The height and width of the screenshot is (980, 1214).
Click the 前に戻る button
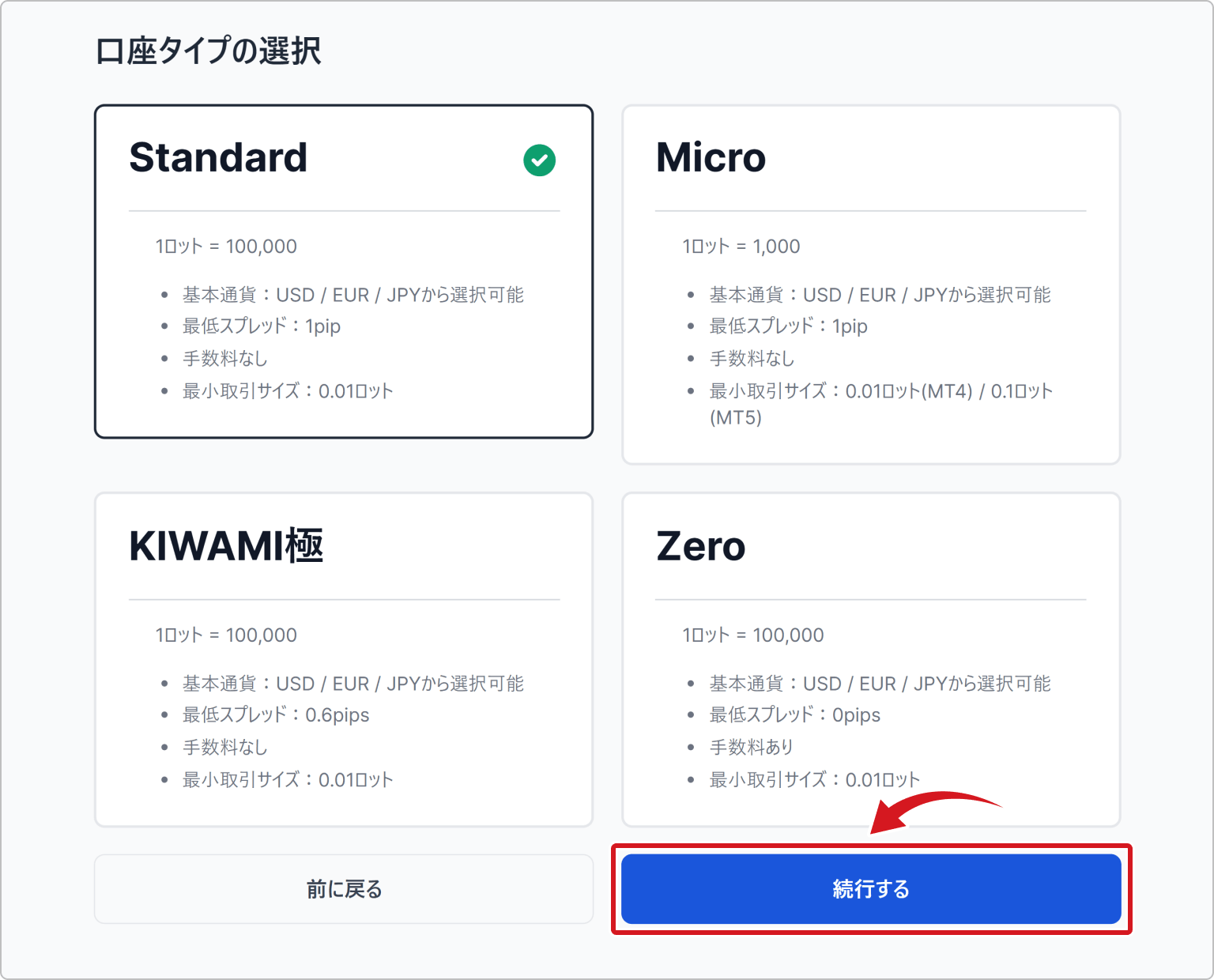point(344,888)
